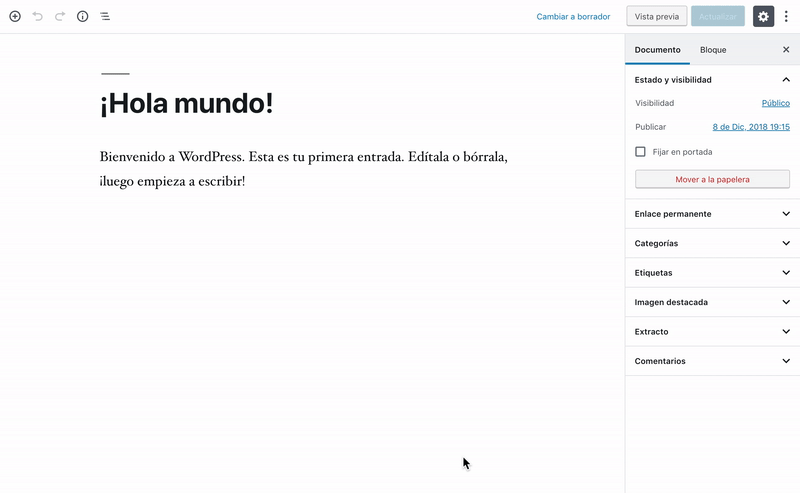The height and width of the screenshot is (493, 800).
Task: Open the block navigation list icon
Action: pos(105,17)
